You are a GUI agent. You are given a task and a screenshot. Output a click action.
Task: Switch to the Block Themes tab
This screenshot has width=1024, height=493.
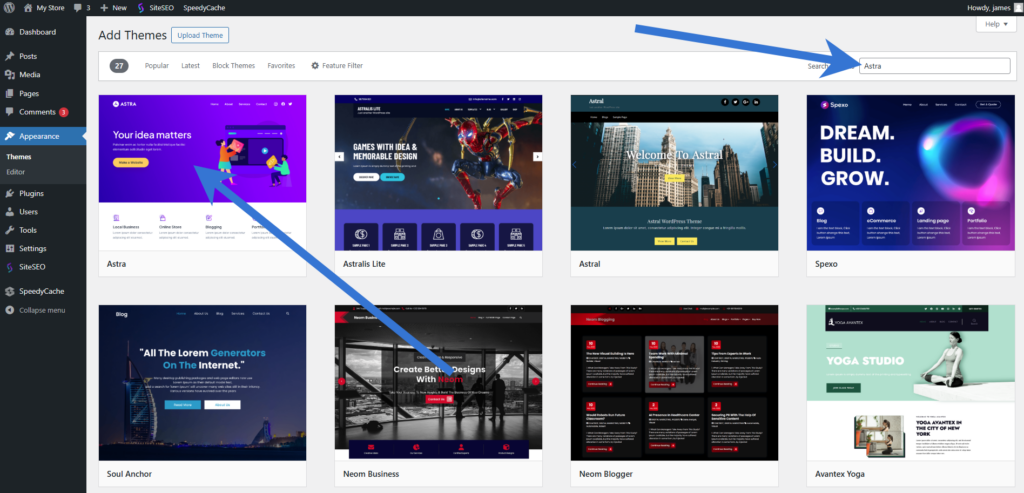click(x=233, y=65)
